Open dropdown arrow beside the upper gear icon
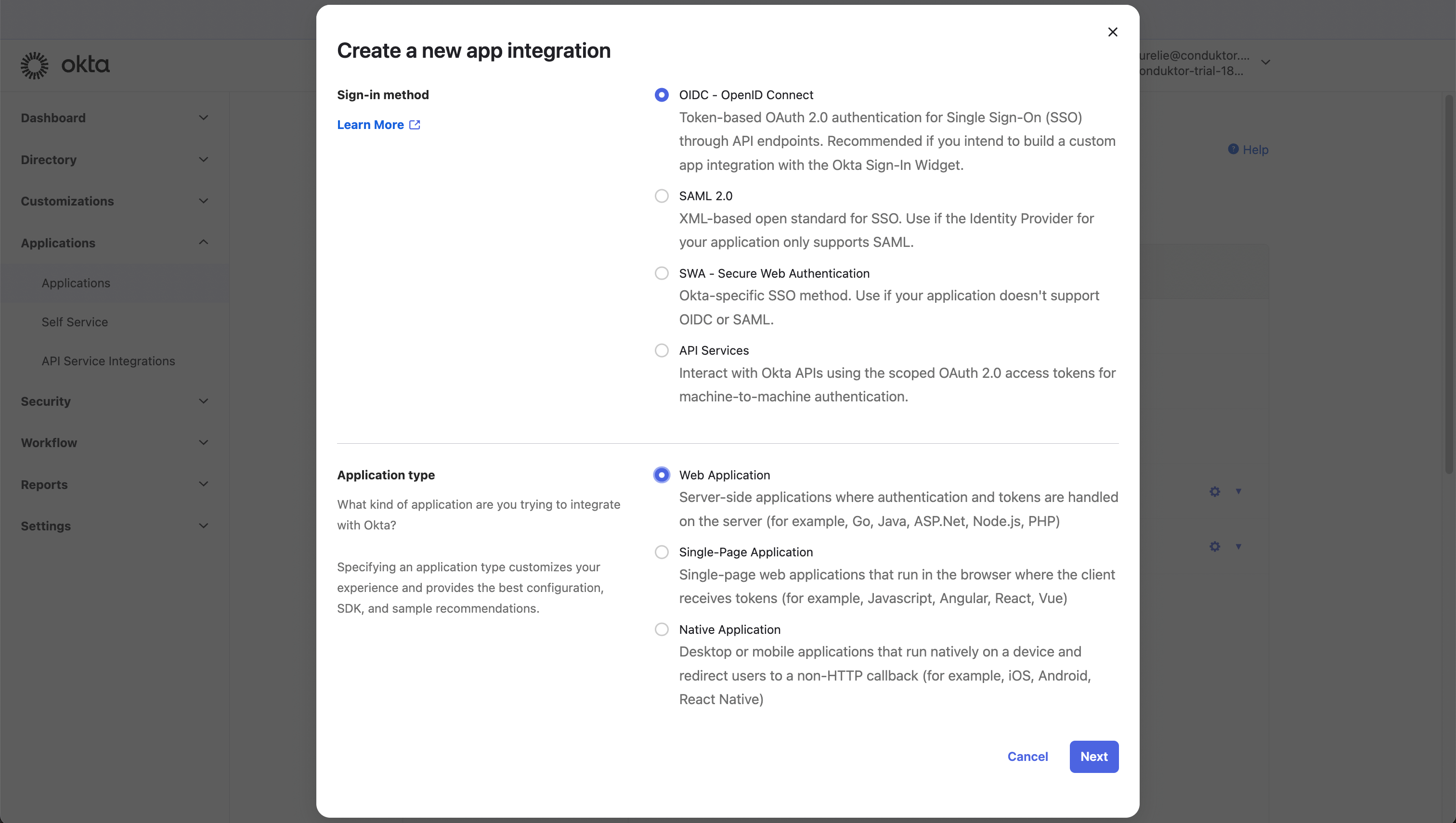The image size is (1456, 823). tap(1238, 492)
